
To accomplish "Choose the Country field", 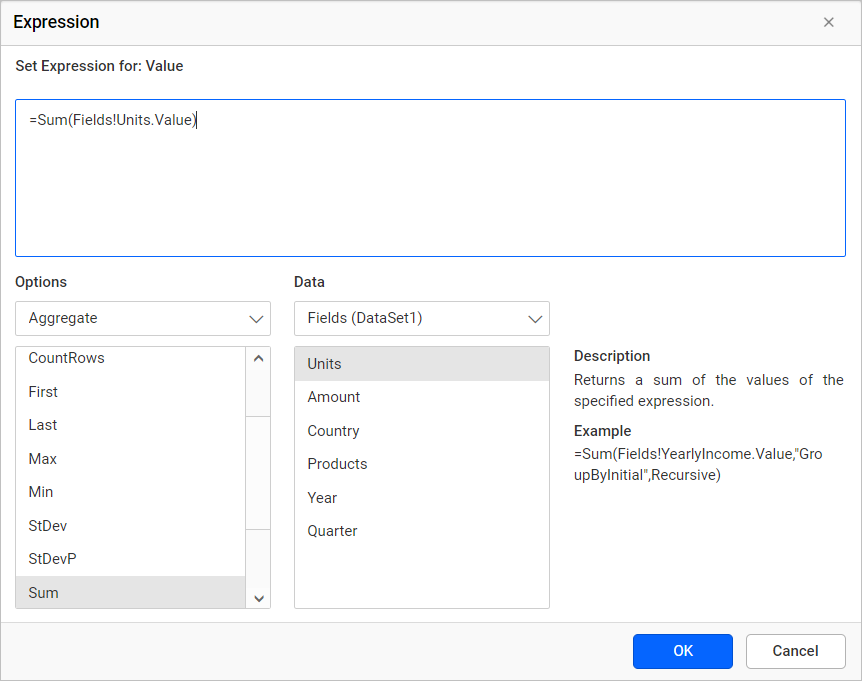I will pos(422,431).
